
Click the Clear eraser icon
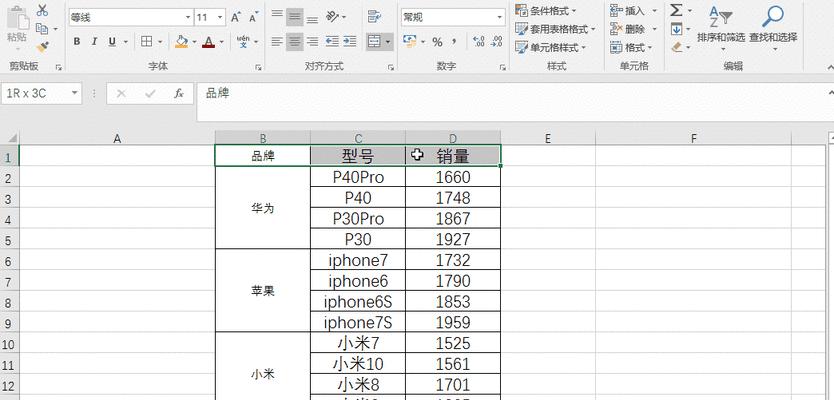pyautogui.click(x=677, y=47)
